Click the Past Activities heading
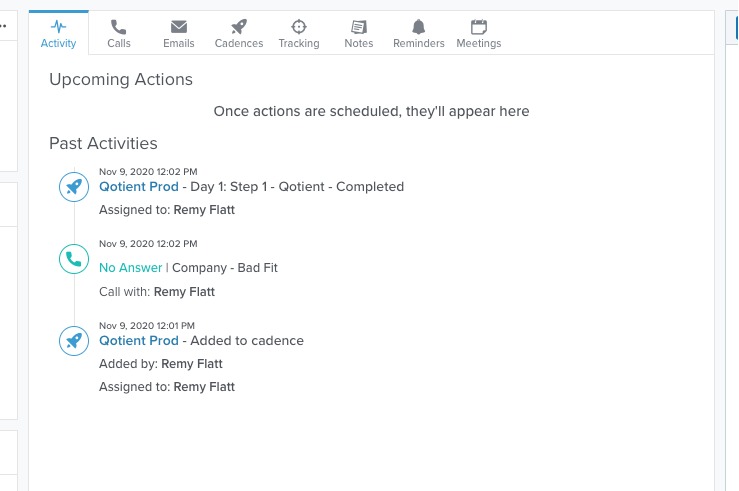739x491 pixels. [x=103, y=144]
